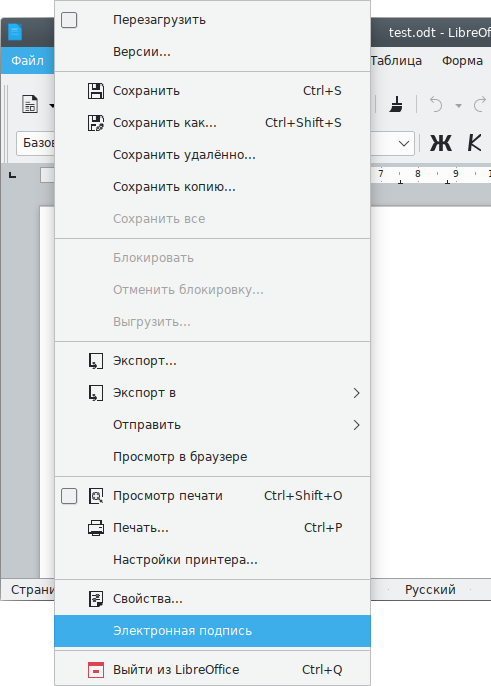Screen dimensions: 491x686
Task: Click 'Русский' language in status bar
Action: point(430,590)
